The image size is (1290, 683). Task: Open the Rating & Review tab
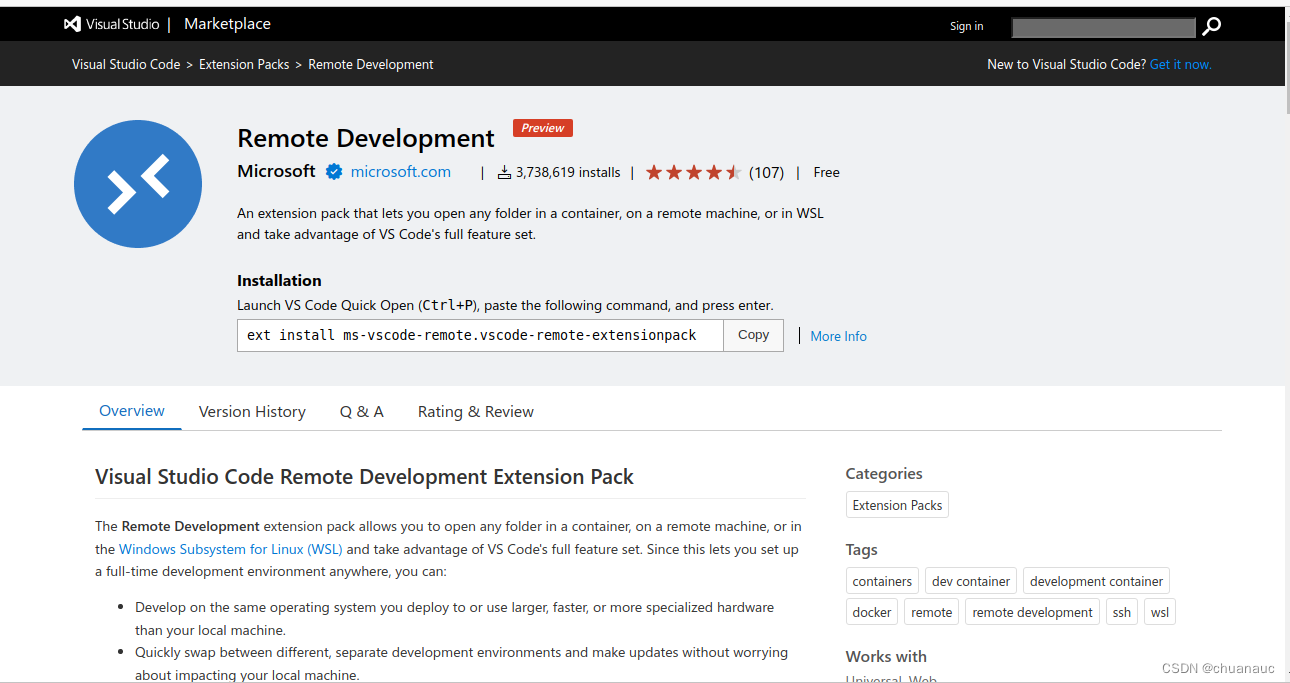point(476,412)
